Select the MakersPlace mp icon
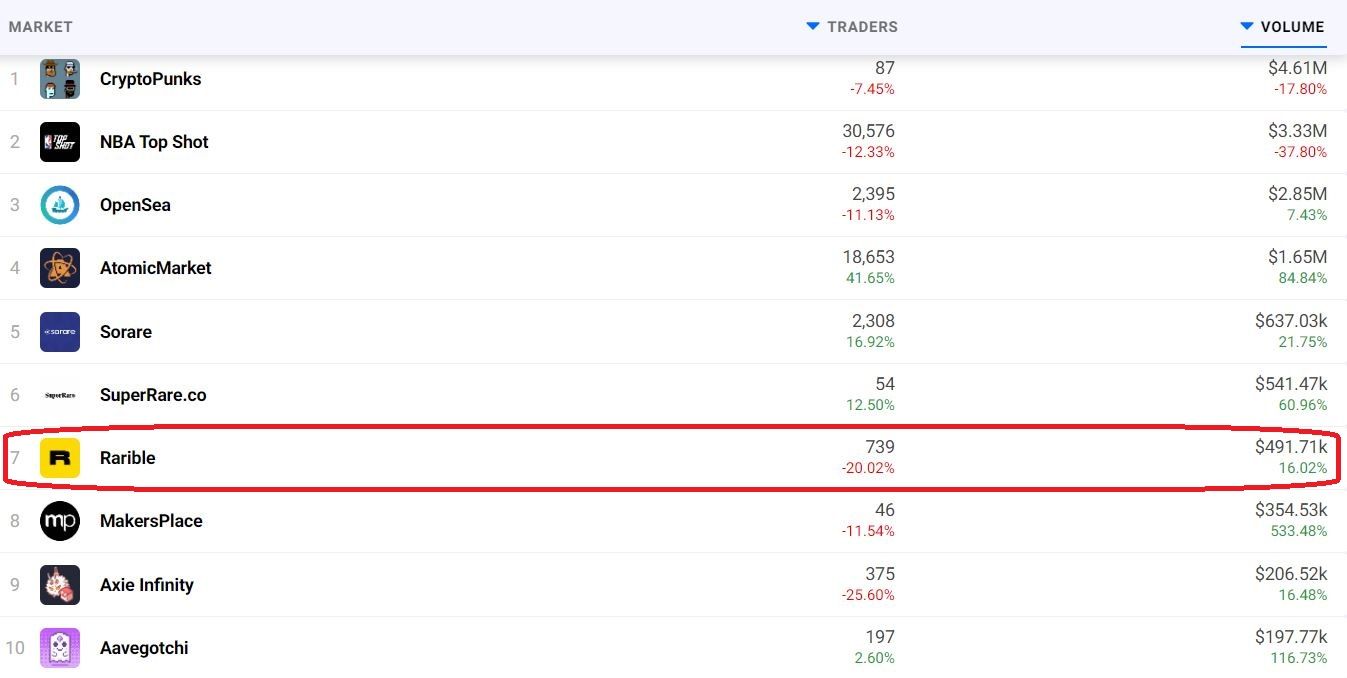 (60, 521)
